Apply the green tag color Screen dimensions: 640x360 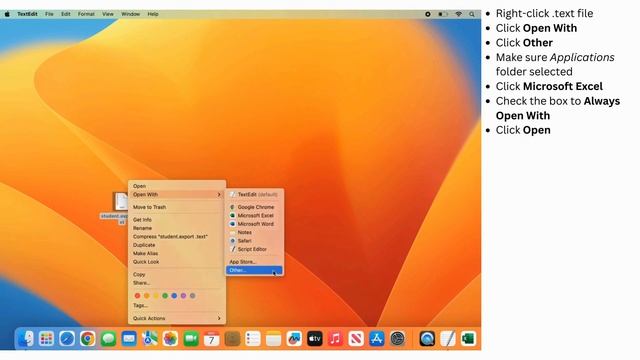click(165, 296)
